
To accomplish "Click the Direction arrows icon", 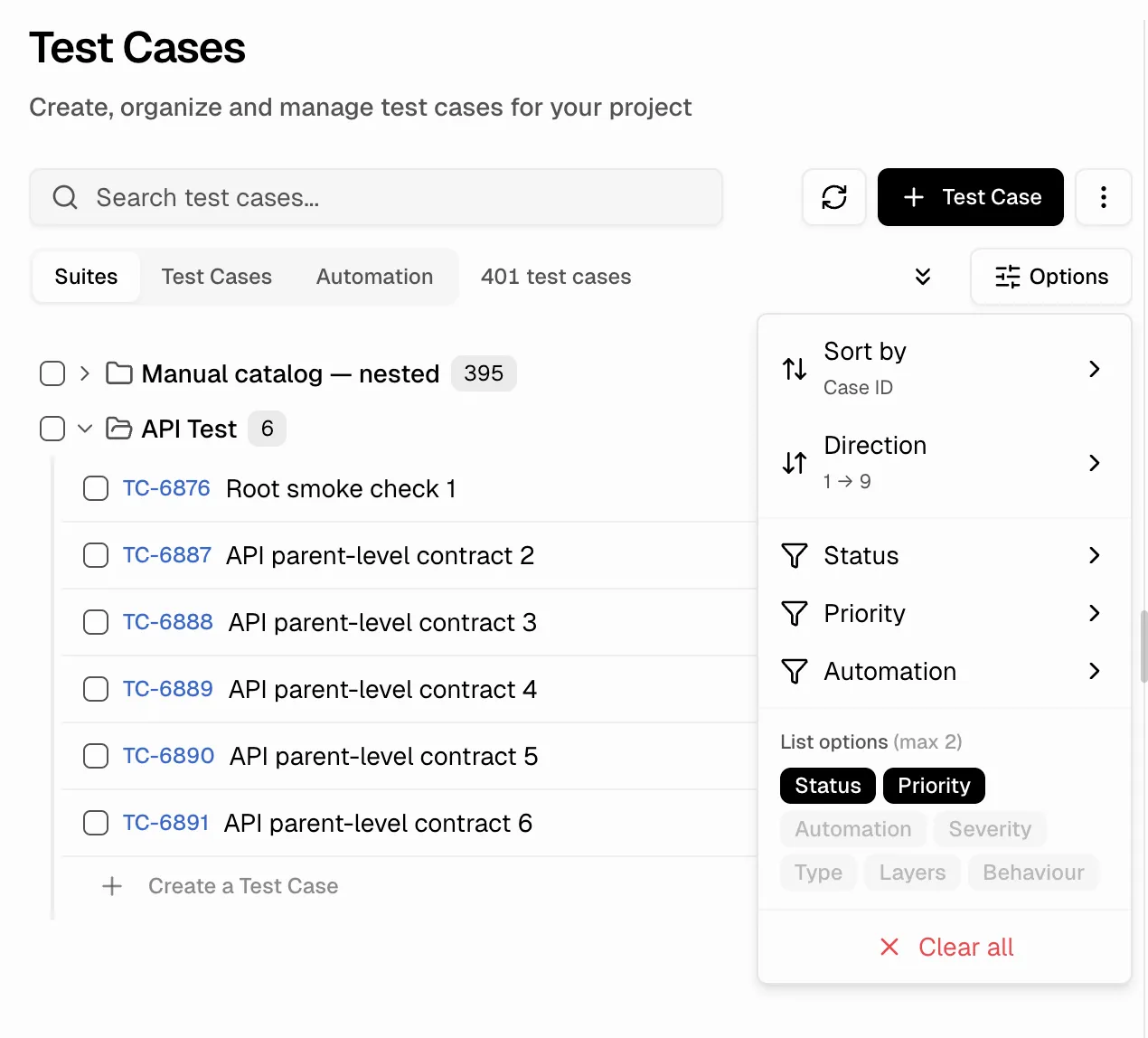I will (793, 463).
